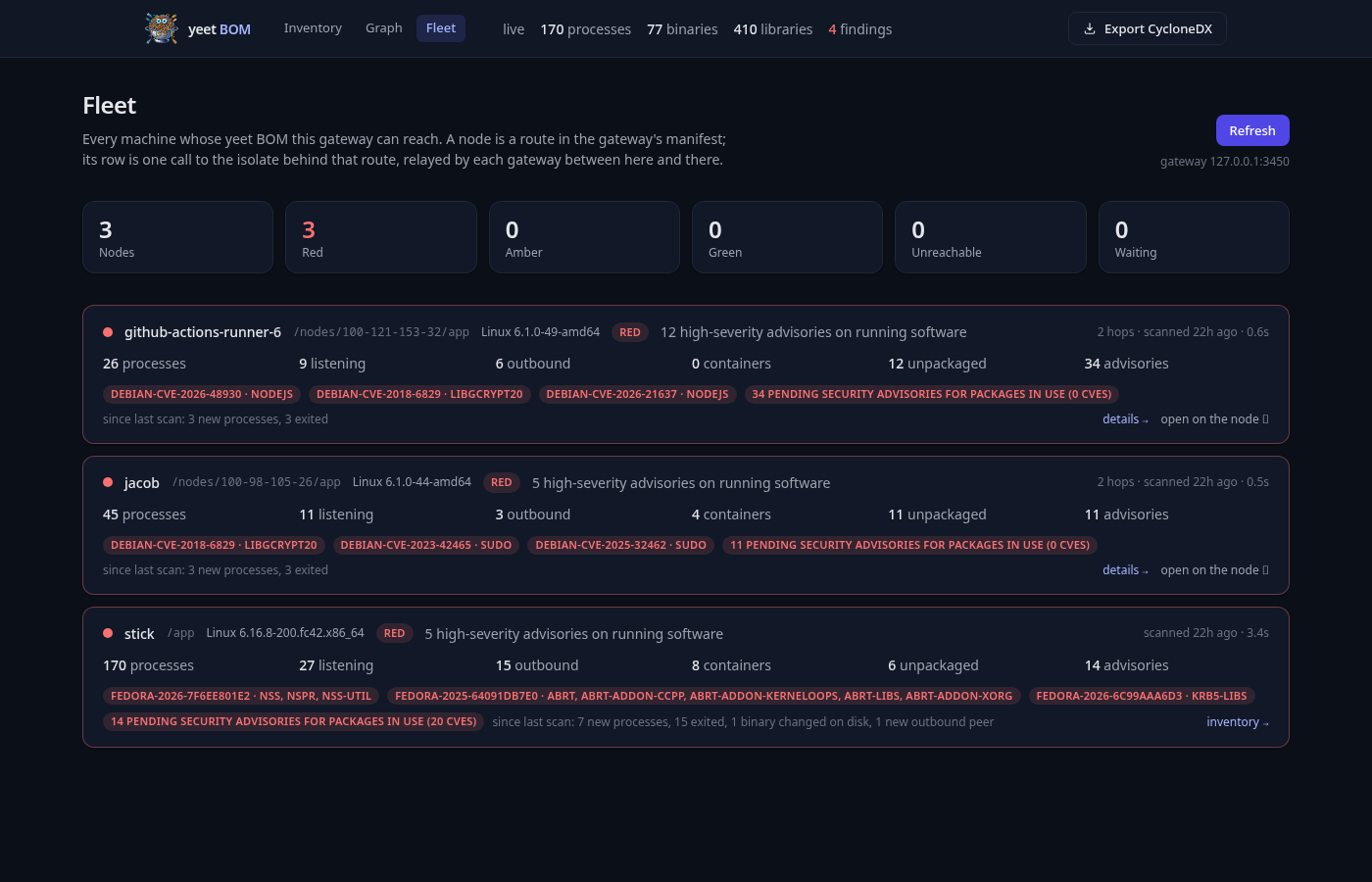1372x882 pixels.
Task: Click '11 listening' on jacob row
Action: (336, 514)
